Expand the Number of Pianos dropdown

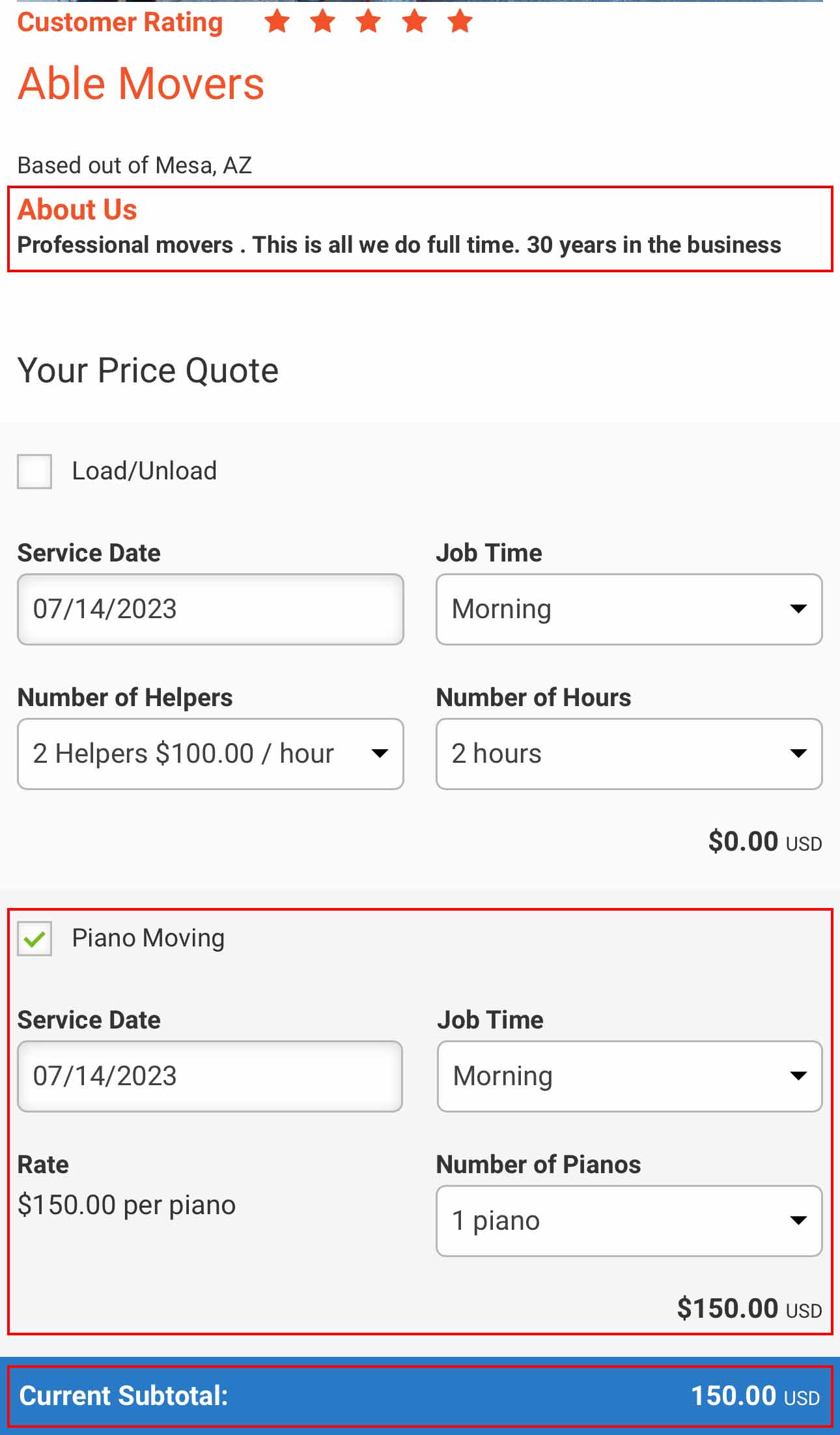tap(629, 1221)
